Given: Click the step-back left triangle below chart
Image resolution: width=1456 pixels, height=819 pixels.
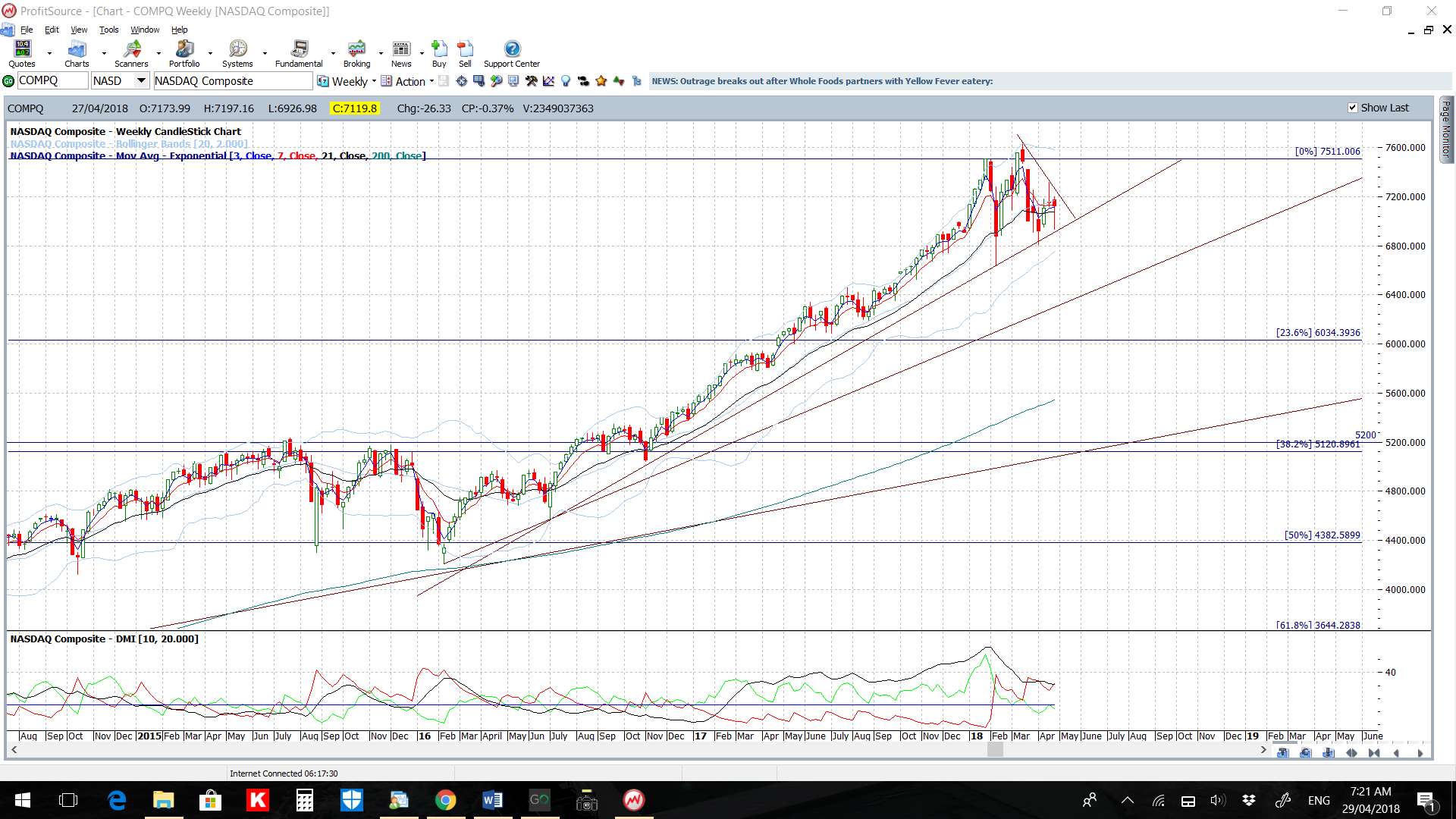Looking at the screenshot, I should pyautogui.click(x=1396, y=753).
